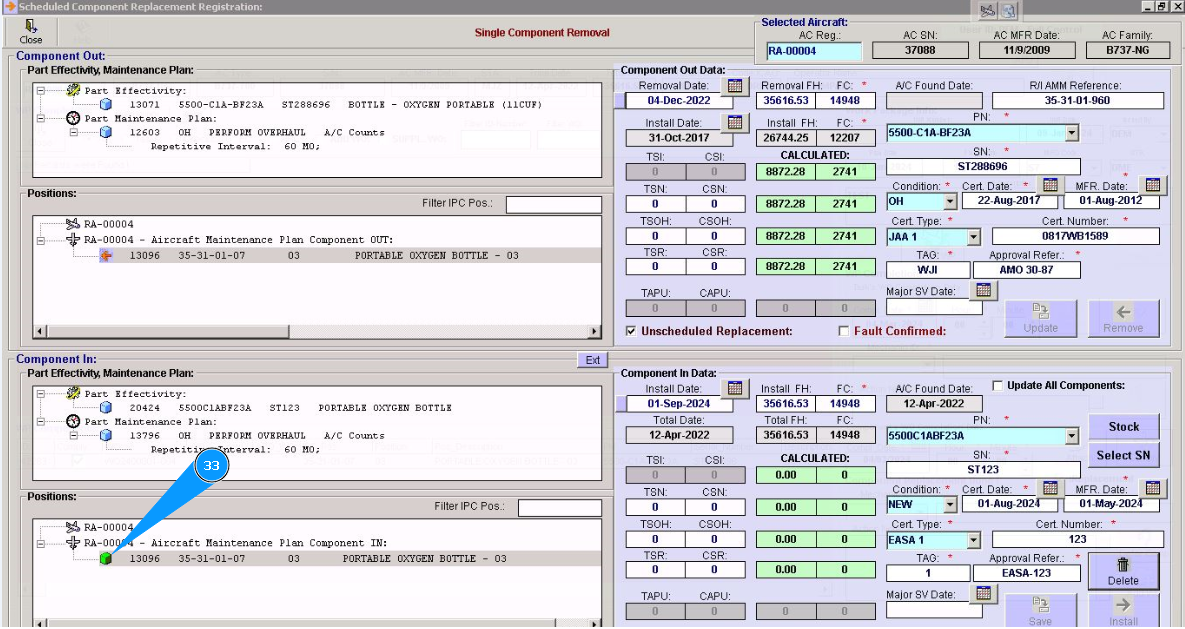Click the Component Out Filter IPC Pos. field
This screenshot has width=1185, height=629.
(553, 205)
